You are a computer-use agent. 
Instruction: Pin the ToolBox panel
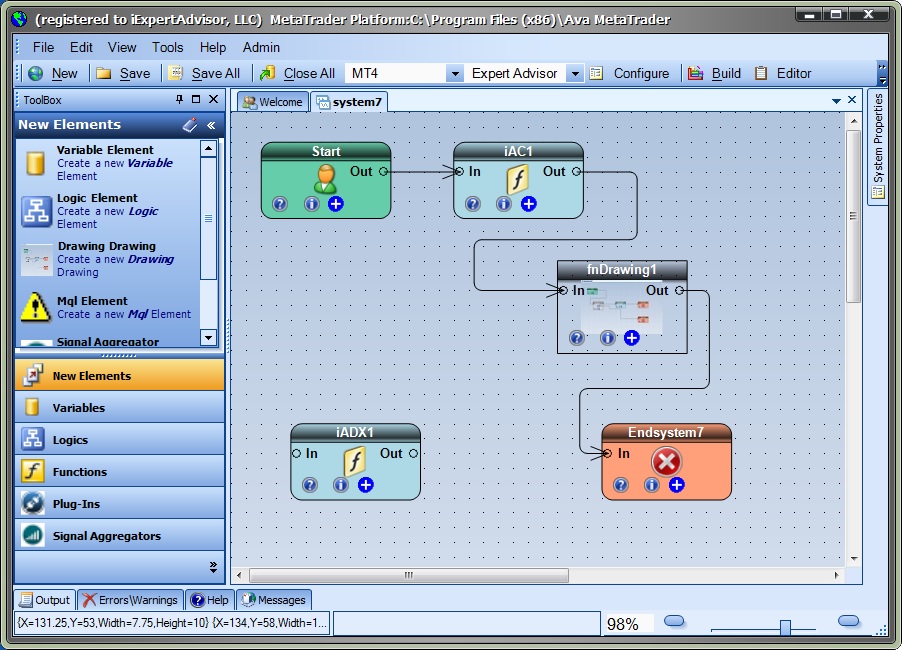[179, 100]
